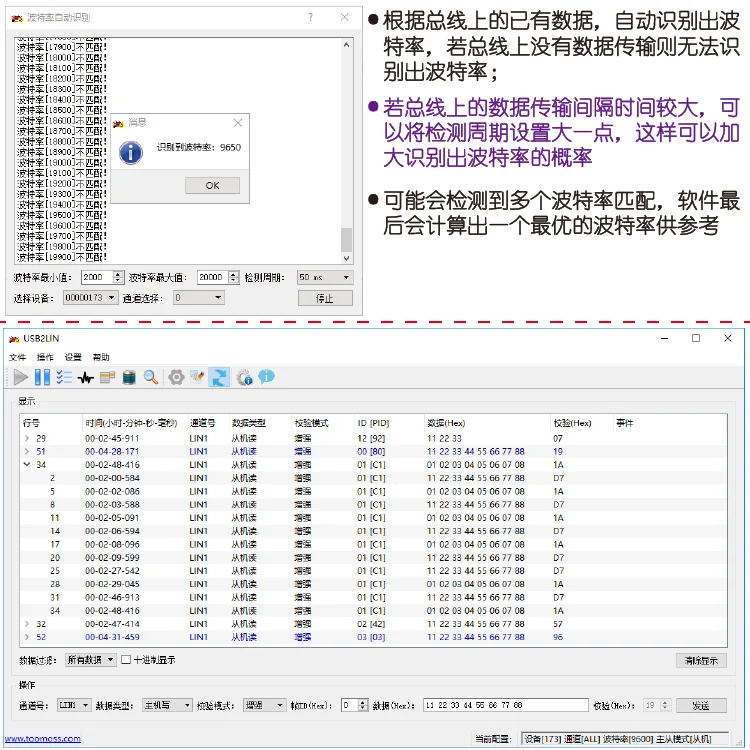The height and width of the screenshot is (750, 750).
Task: Open the 数据类型 主机写 dropdown
Action: [167, 705]
